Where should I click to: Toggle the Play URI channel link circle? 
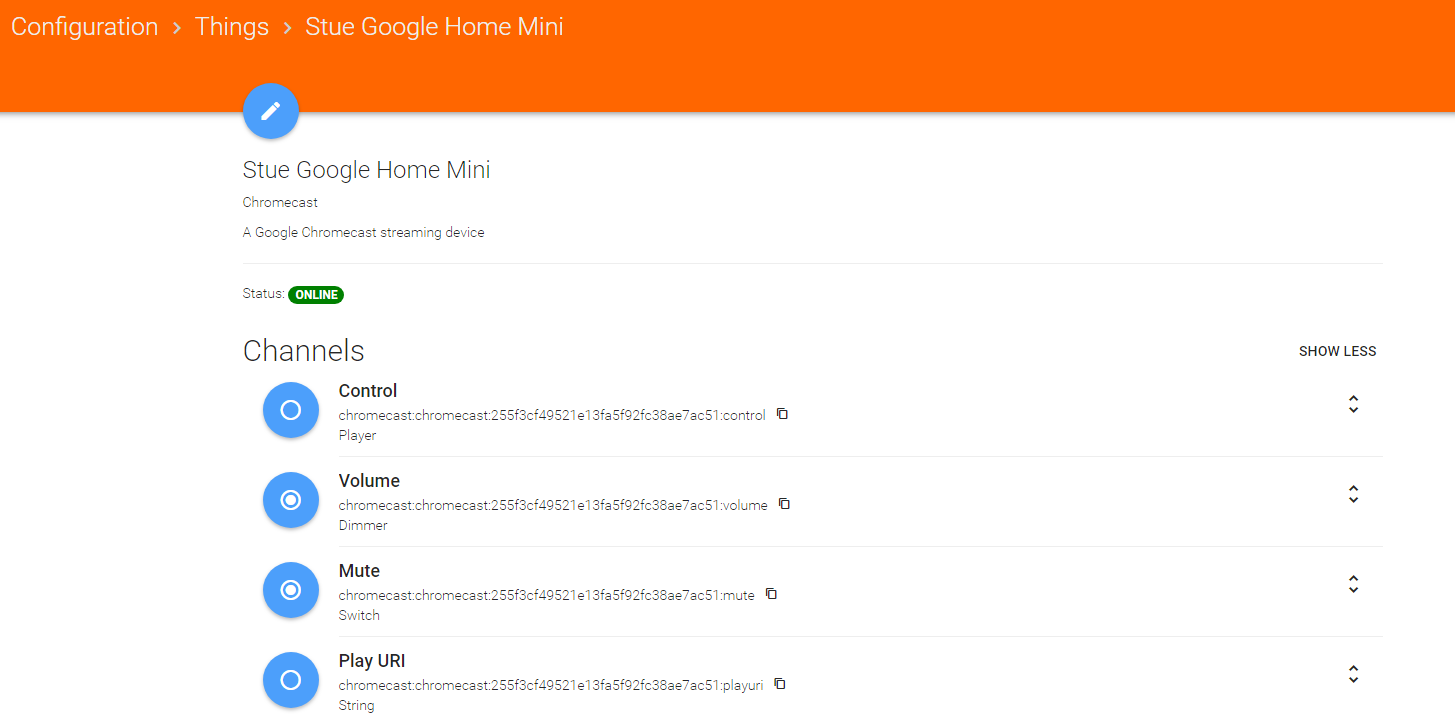[x=291, y=680]
